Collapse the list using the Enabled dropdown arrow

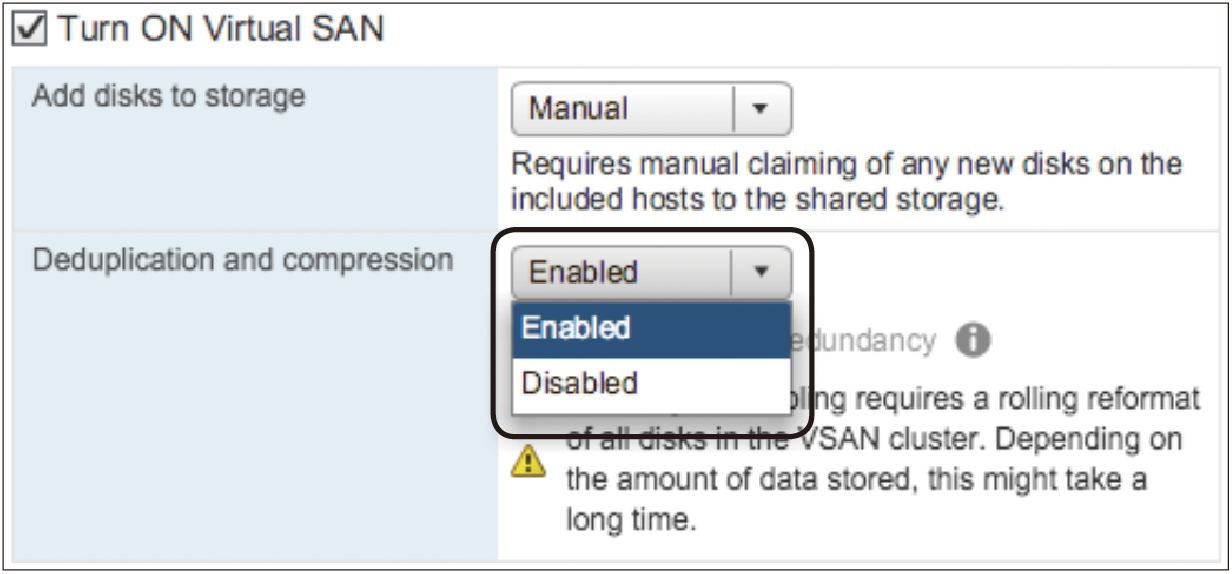pyautogui.click(x=761, y=272)
